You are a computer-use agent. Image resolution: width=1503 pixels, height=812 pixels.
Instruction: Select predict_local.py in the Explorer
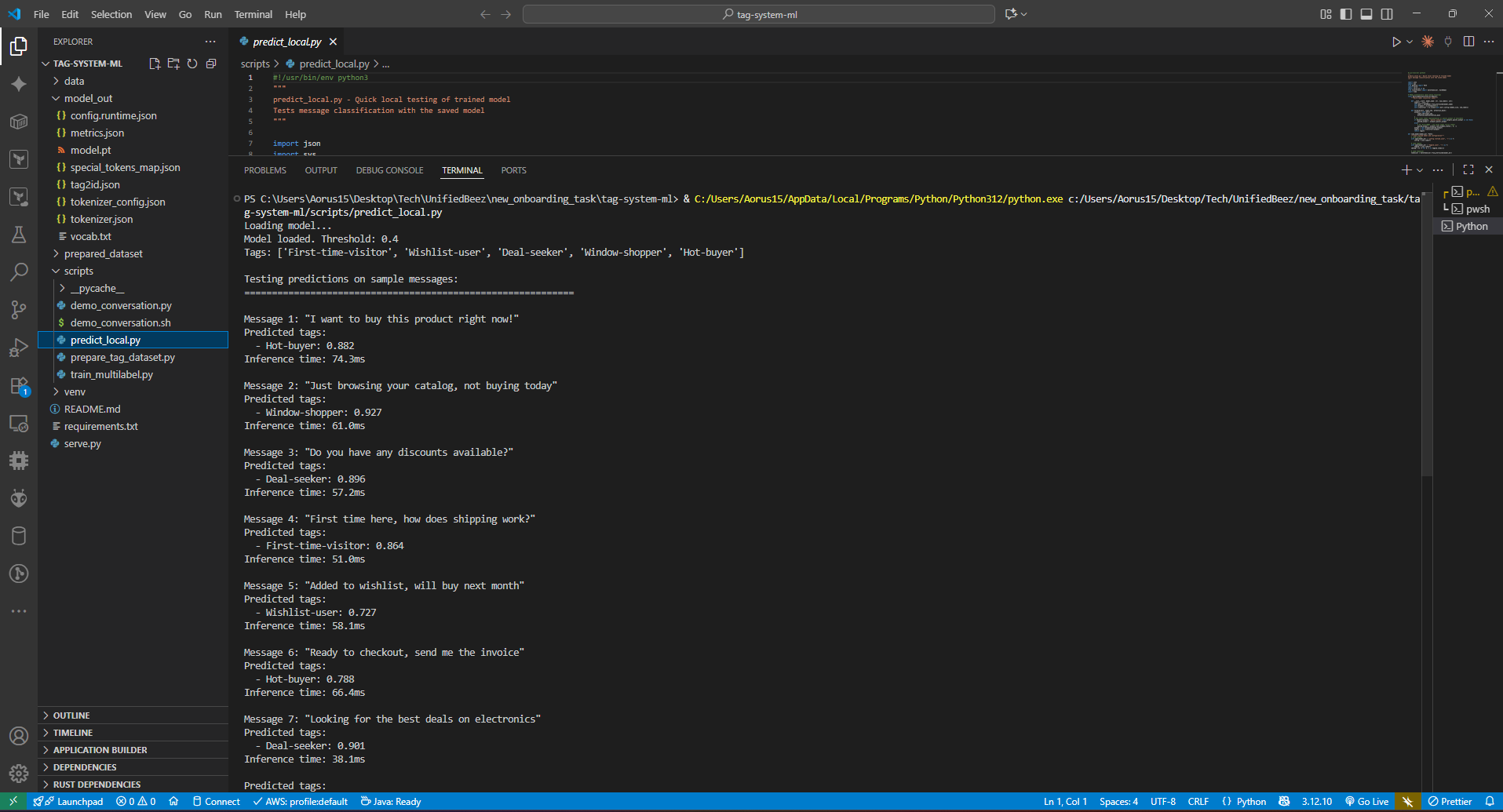tap(106, 340)
